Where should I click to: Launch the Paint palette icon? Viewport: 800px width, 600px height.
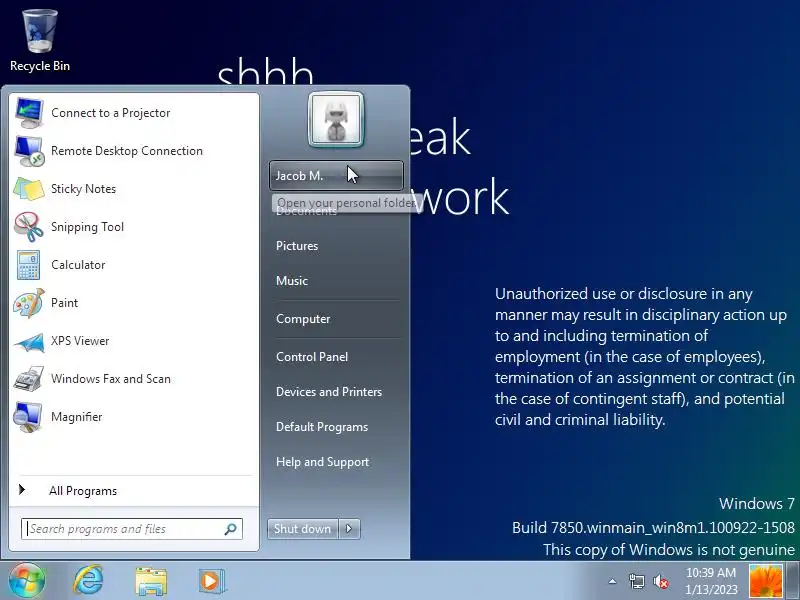click(29, 303)
